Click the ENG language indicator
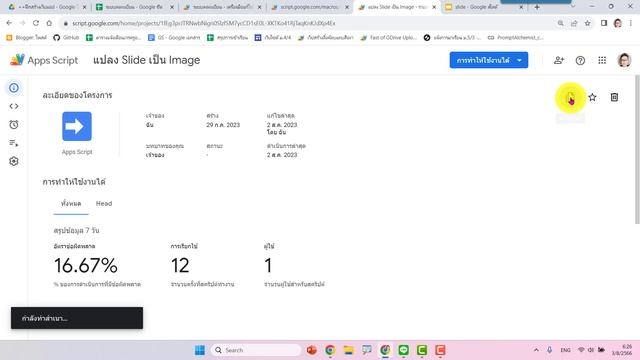640x360 pixels. (x=565, y=350)
